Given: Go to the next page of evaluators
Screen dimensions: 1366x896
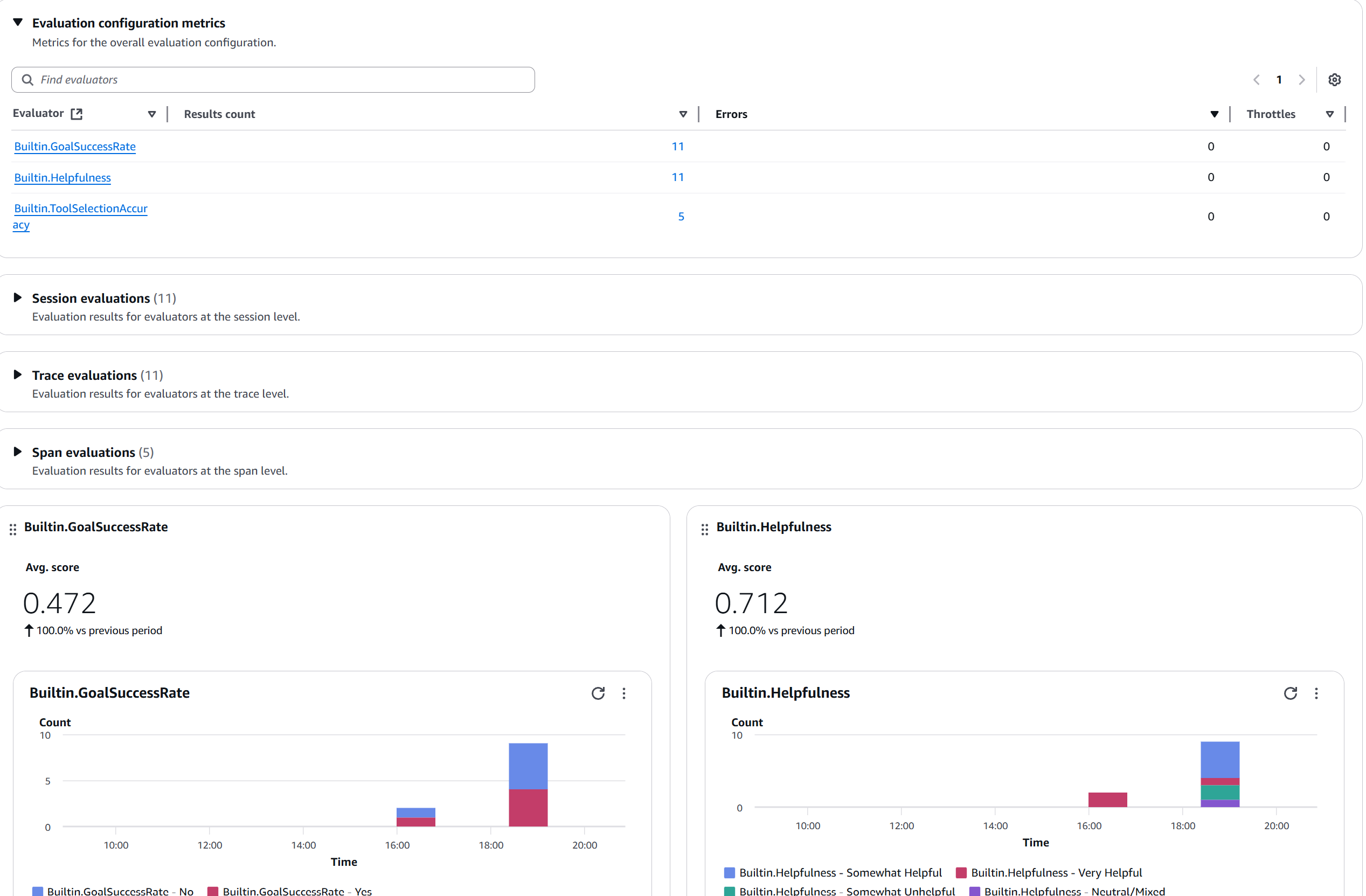Looking at the screenshot, I should click(1302, 79).
